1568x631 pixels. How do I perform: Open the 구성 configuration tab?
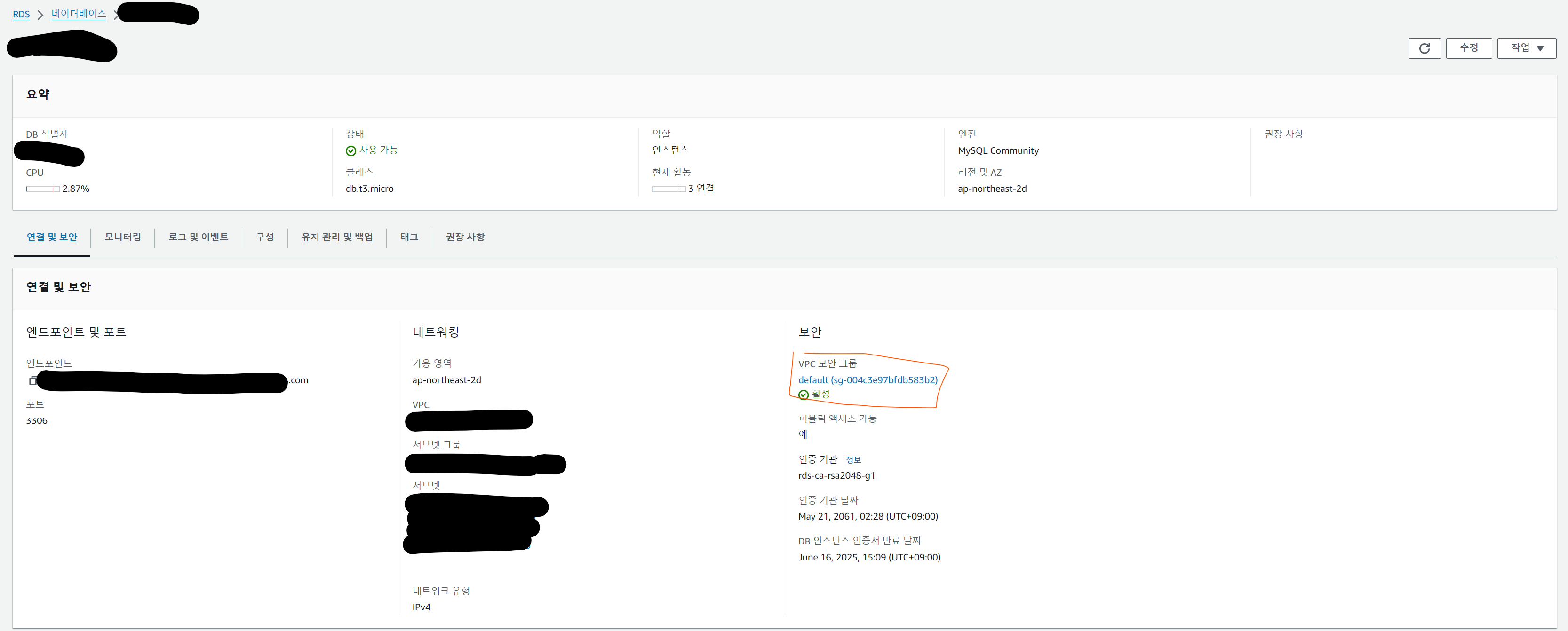pos(264,237)
